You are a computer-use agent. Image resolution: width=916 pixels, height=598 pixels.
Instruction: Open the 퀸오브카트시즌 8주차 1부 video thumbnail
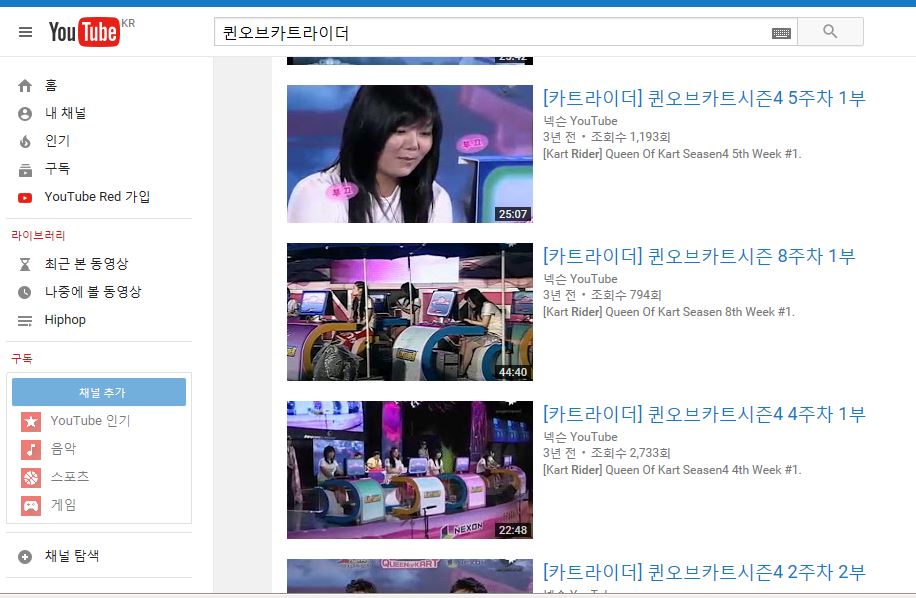point(409,312)
